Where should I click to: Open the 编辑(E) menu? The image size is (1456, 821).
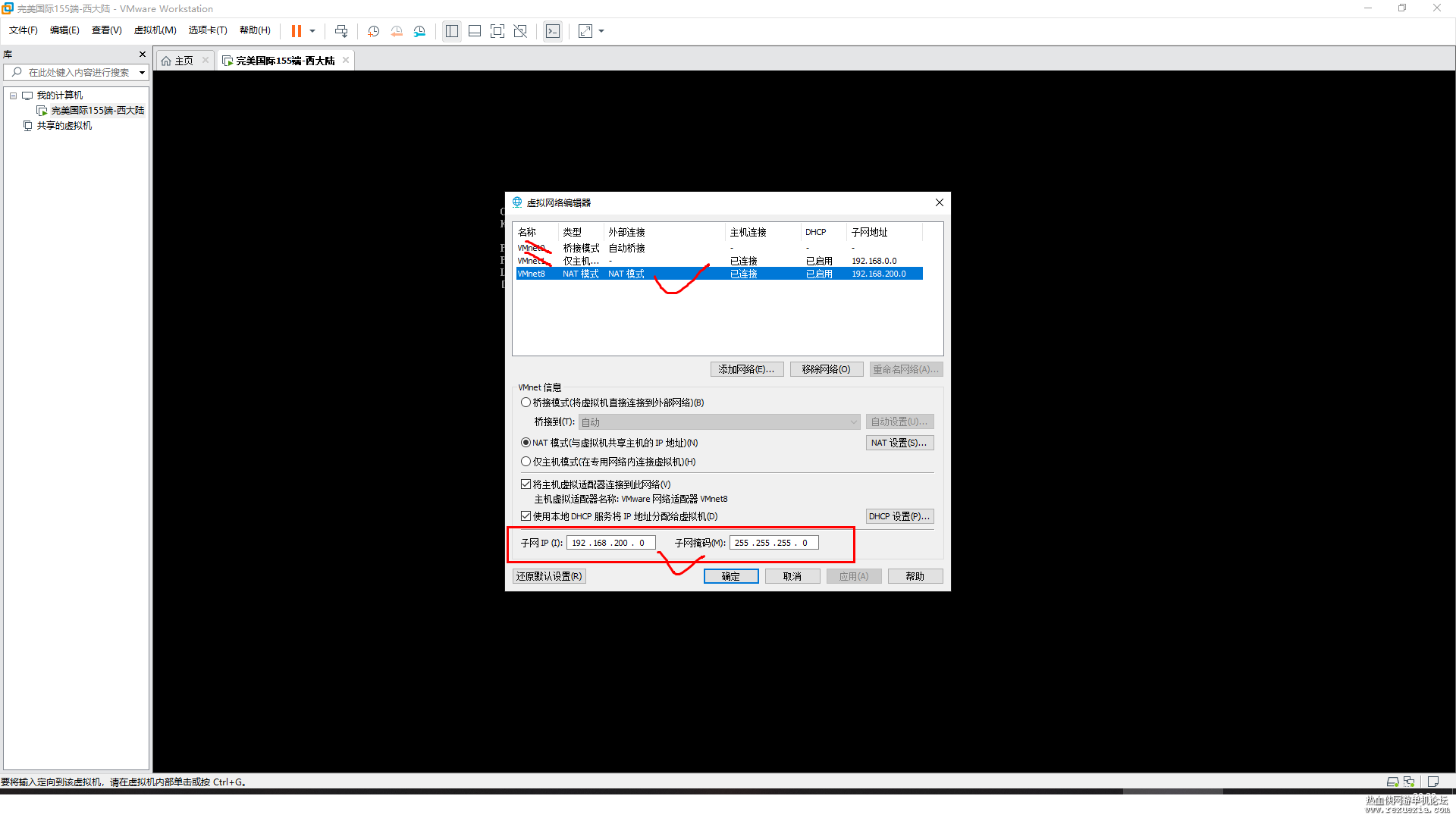coord(64,30)
